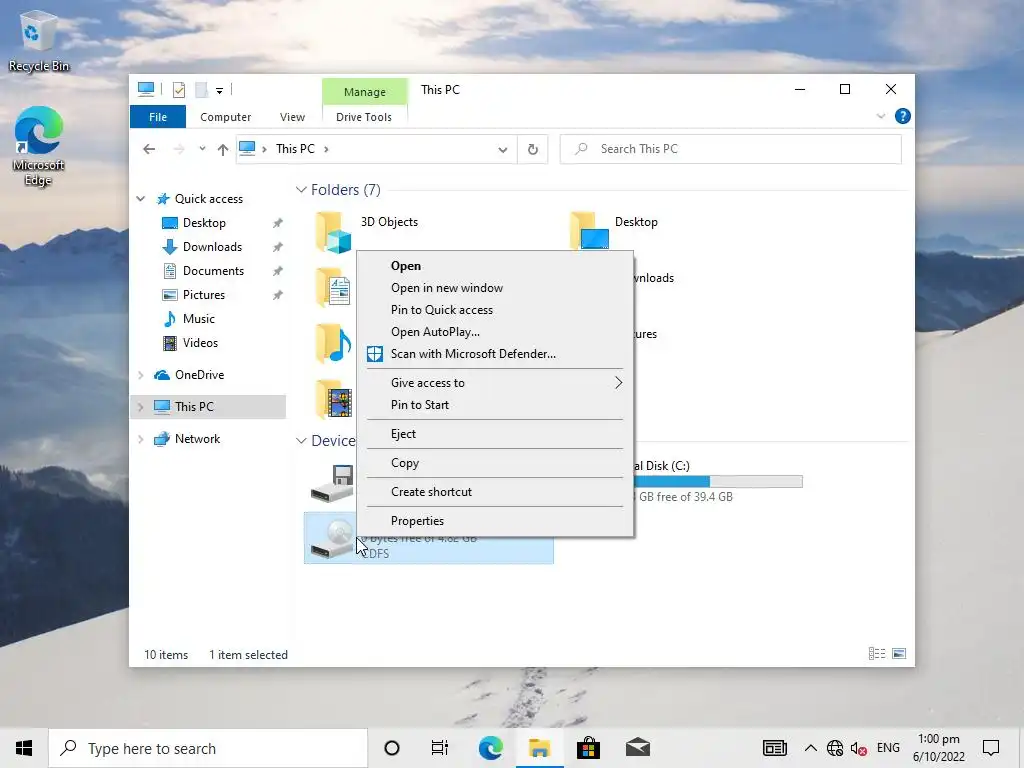Viewport: 1024px width, 768px height.
Task: Launch Microsoft Edge from desktop shortcut
Action: point(38,146)
